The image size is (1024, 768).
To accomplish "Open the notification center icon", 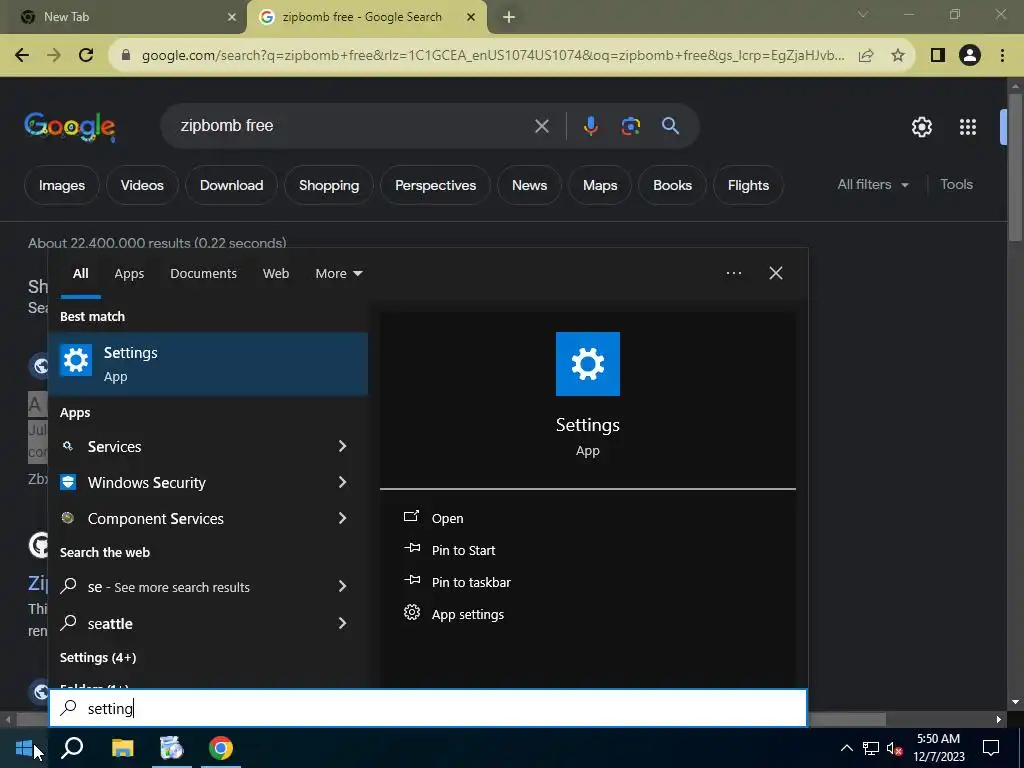I will (991, 748).
